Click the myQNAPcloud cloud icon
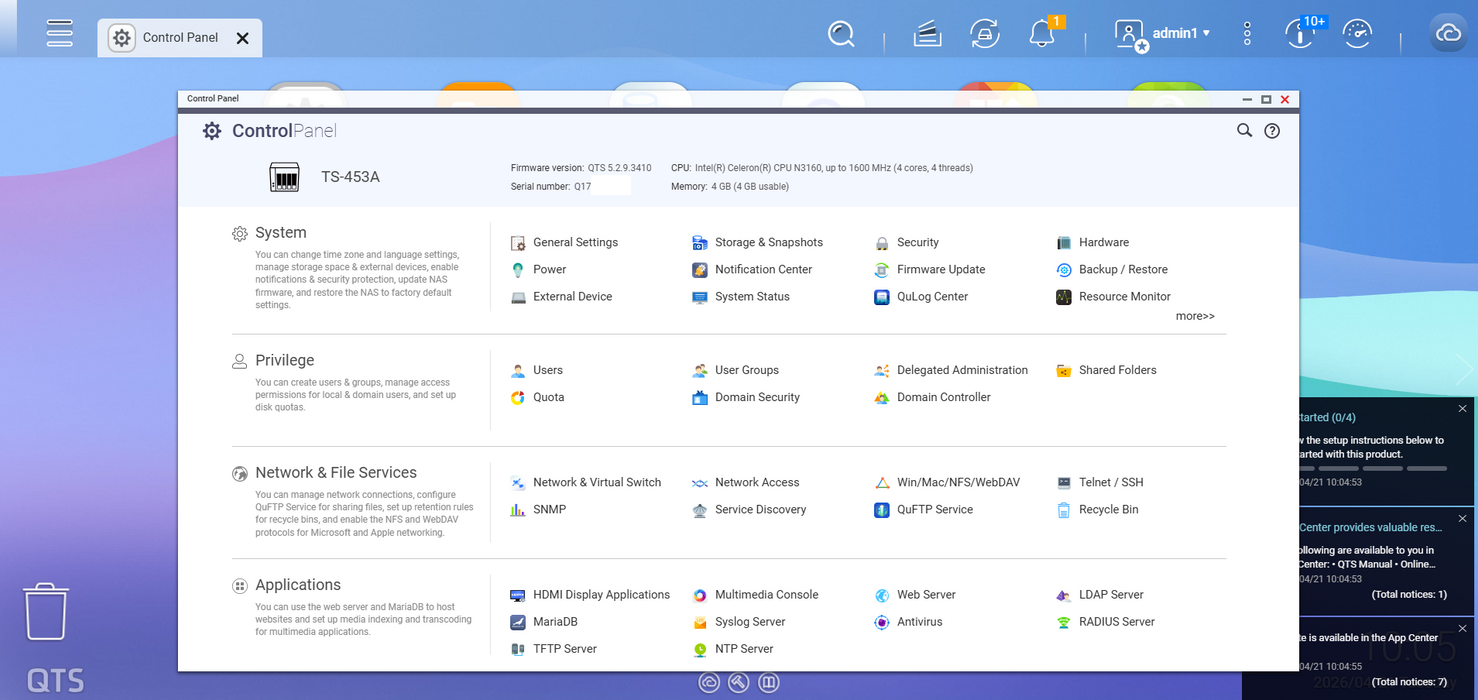 (1448, 34)
